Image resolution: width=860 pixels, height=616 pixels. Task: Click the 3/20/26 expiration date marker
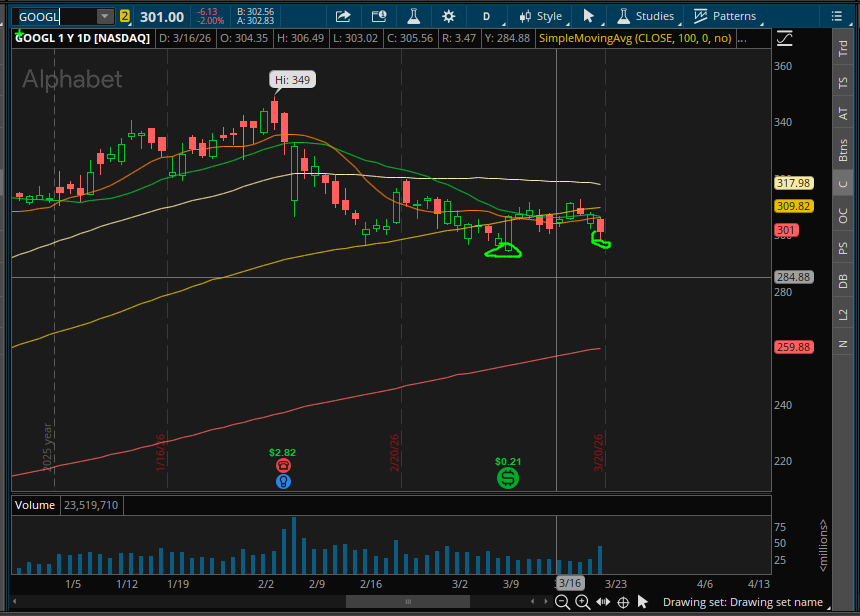[598, 453]
